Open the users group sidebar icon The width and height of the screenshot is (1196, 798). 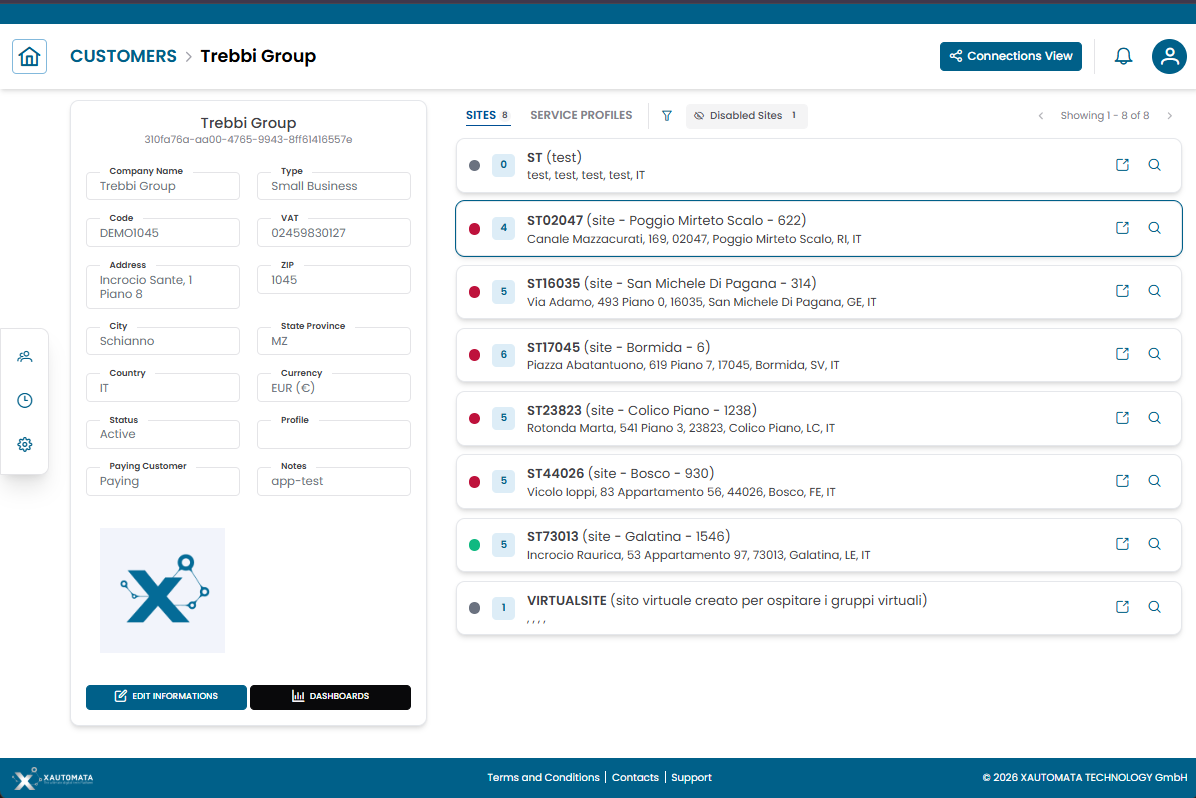[25, 356]
